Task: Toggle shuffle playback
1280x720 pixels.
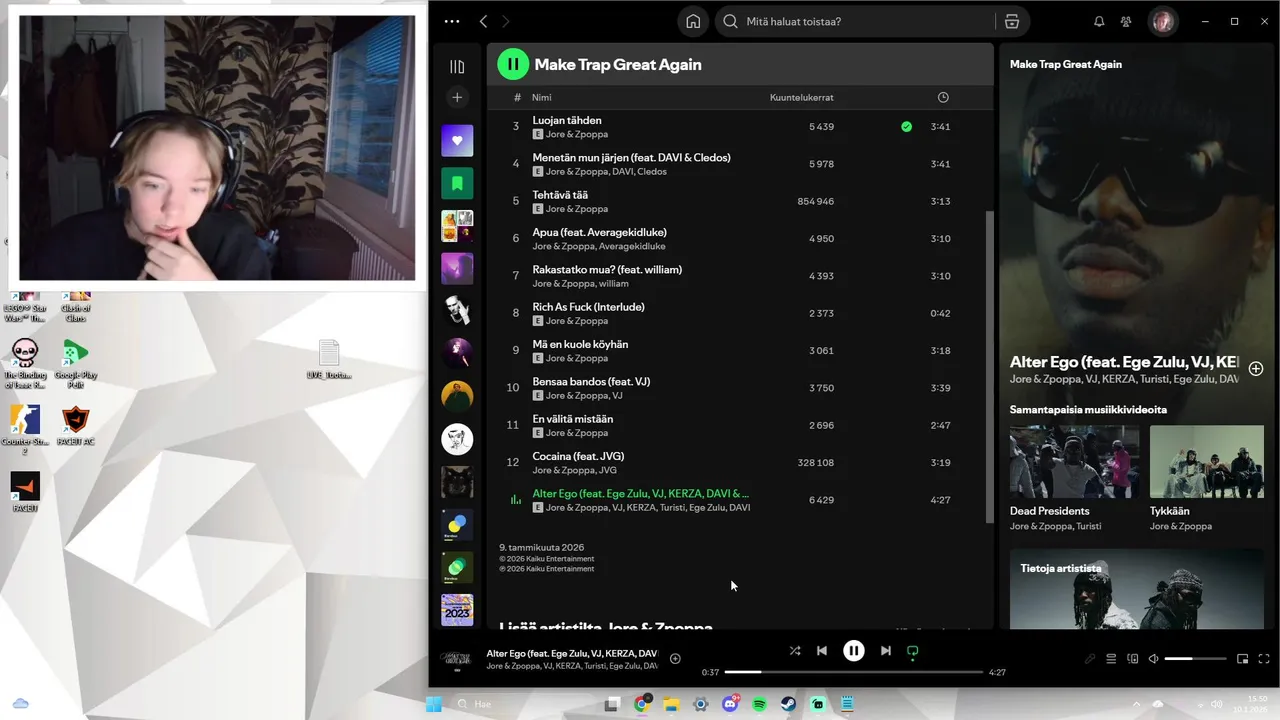Action: click(794, 650)
